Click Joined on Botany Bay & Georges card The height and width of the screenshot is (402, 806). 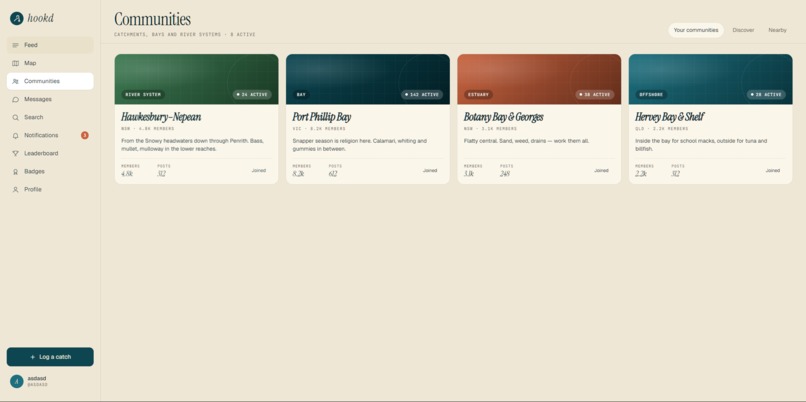(x=601, y=170)
